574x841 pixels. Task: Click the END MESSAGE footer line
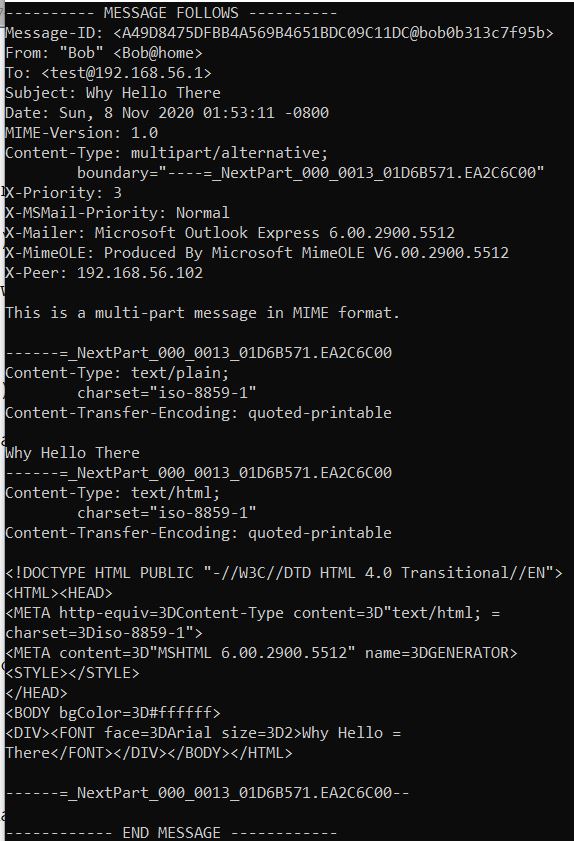[x=171, y=832]
